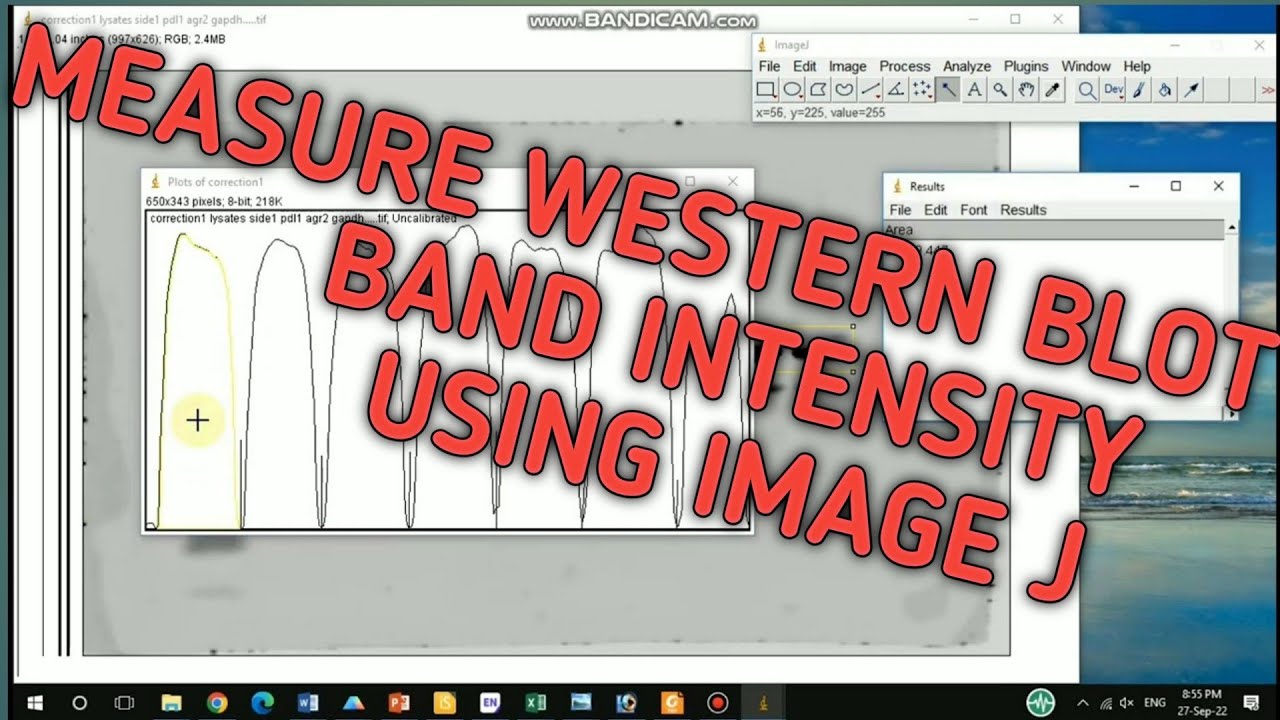Open PowerPoint from the taskbar
The height and width of the screenshot is (720, 1280).
pyautogui.click(x=399, y=702)
